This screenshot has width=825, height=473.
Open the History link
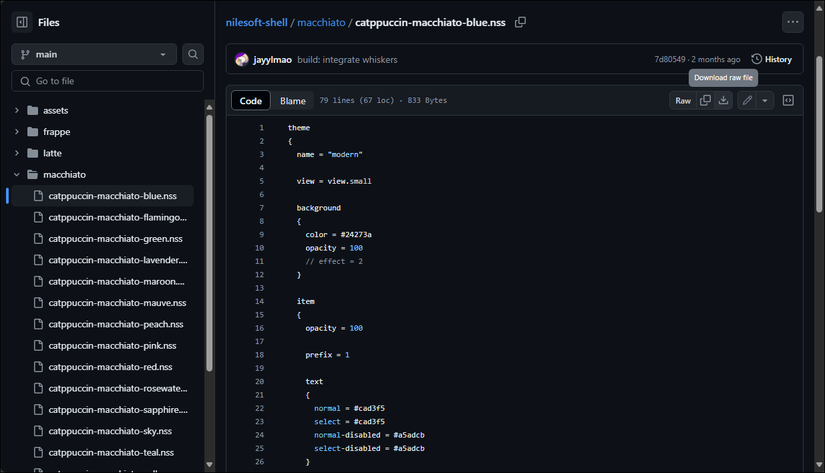pyautogui.click(x=771, y=59)
